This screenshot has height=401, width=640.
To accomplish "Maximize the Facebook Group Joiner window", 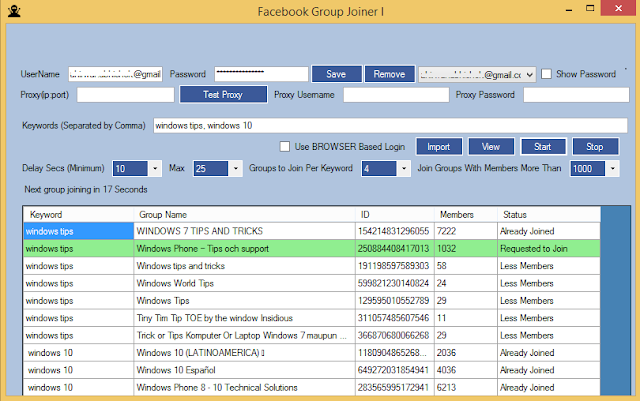I will [590, 9].
